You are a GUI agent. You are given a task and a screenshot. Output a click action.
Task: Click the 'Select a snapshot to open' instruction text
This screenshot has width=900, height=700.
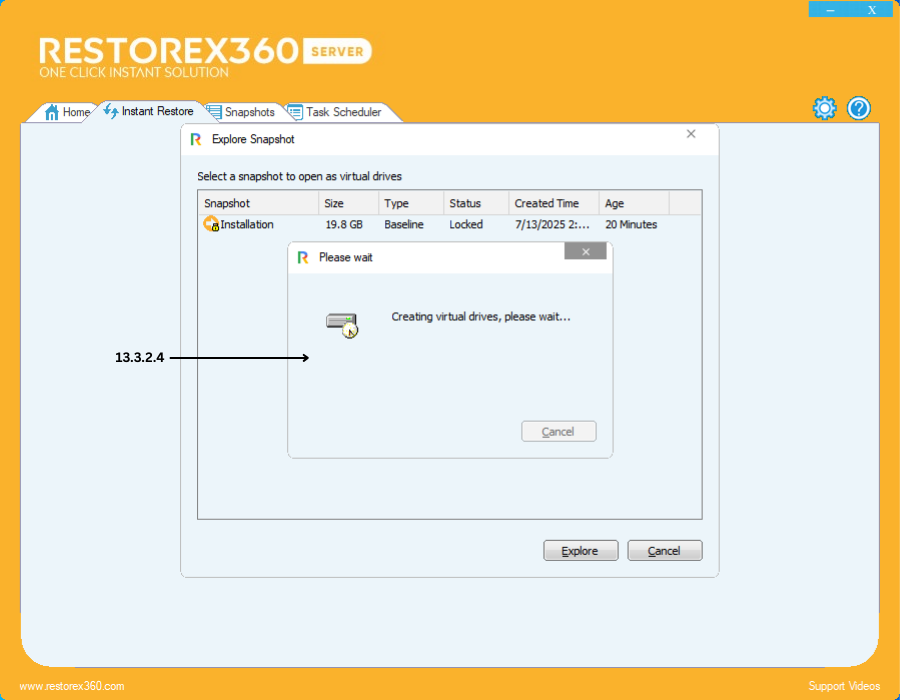coord(300,176)
